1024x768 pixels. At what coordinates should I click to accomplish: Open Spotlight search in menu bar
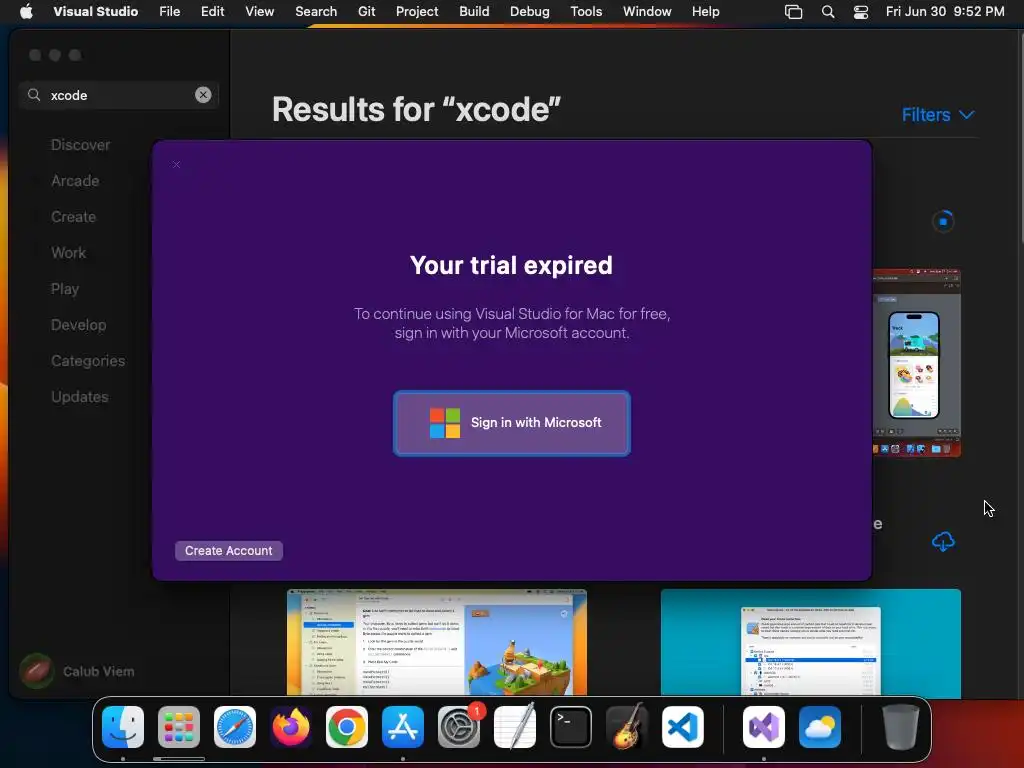(x=827, y=12)
